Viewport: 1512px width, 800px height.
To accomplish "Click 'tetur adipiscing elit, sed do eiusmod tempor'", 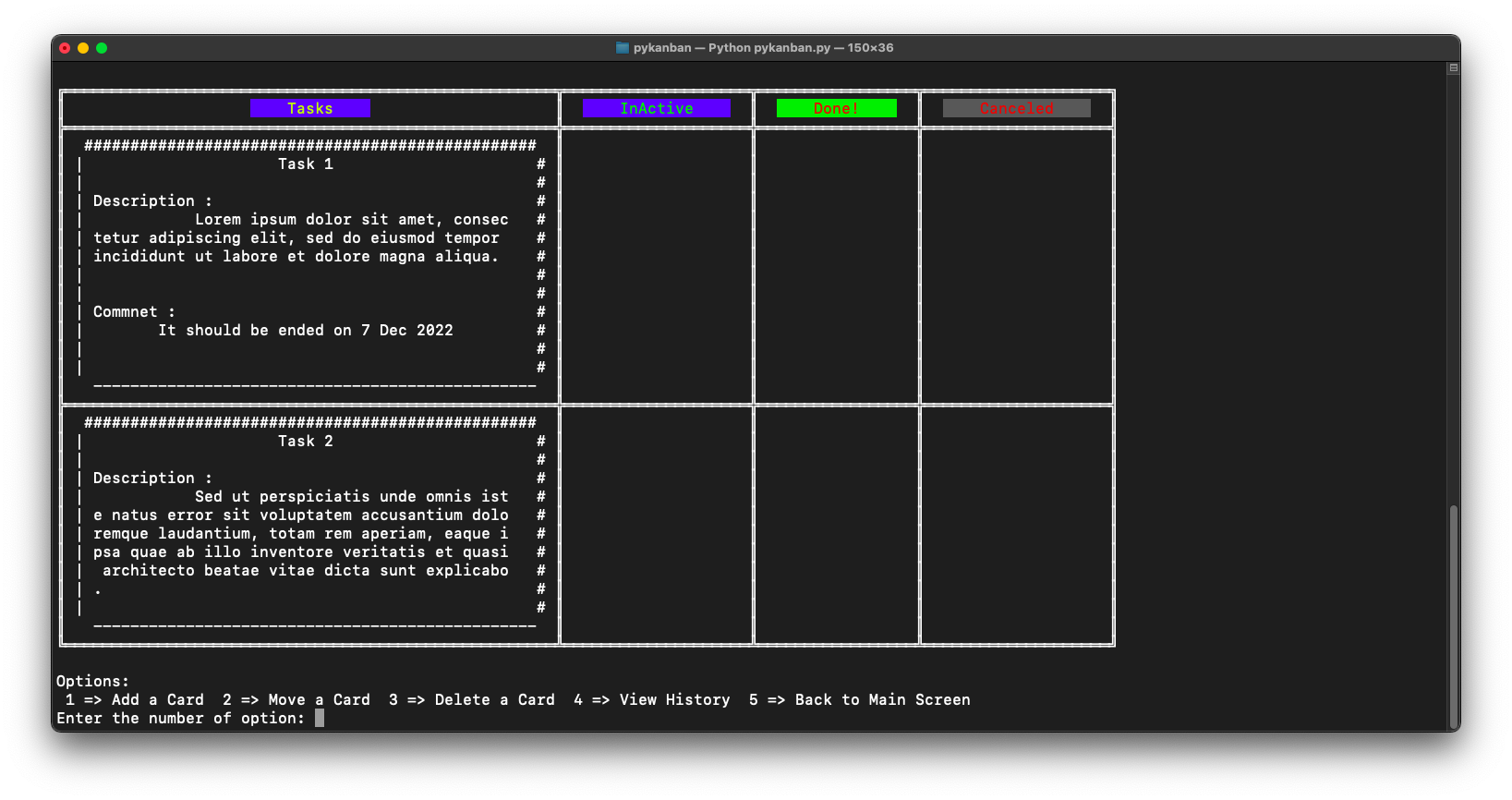I will [x=296, y=238].
